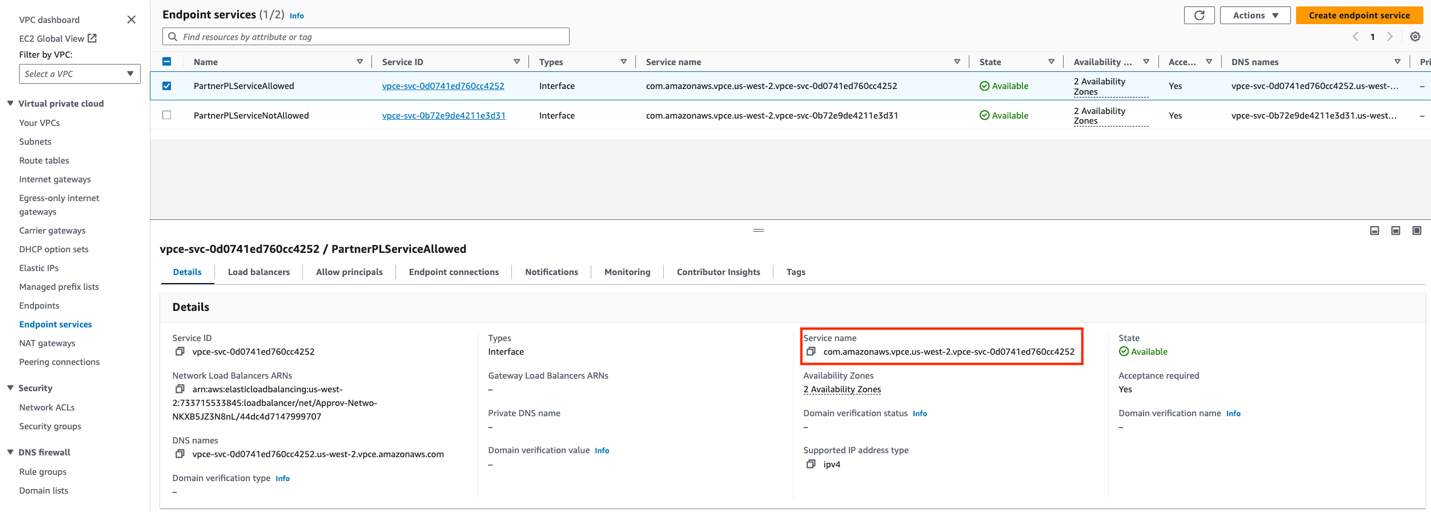This screenshot has height=512, width=1431.
Task: Switch to the Allow principals tab
Action: coord(349,272)
